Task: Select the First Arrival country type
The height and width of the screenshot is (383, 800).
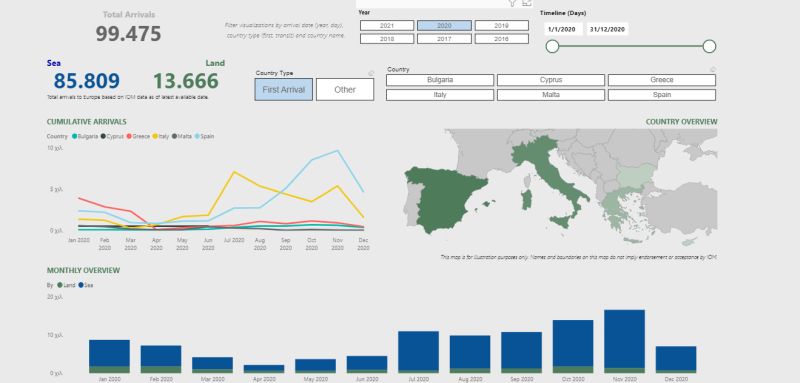Action: pyautogui.click(x=284, y=90)
